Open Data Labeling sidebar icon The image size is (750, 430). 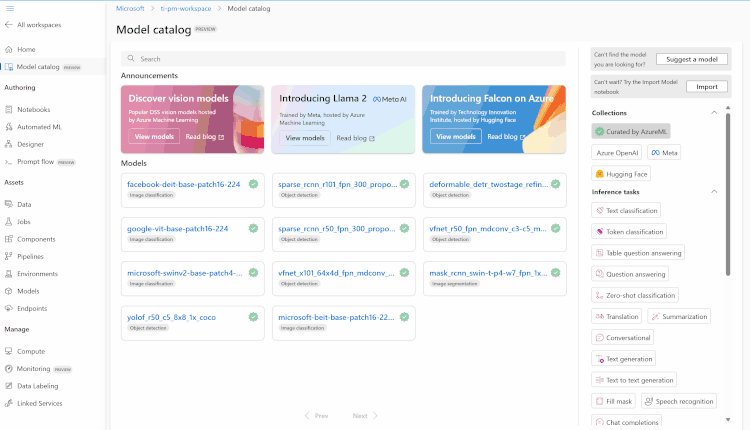tap(9, 386)
